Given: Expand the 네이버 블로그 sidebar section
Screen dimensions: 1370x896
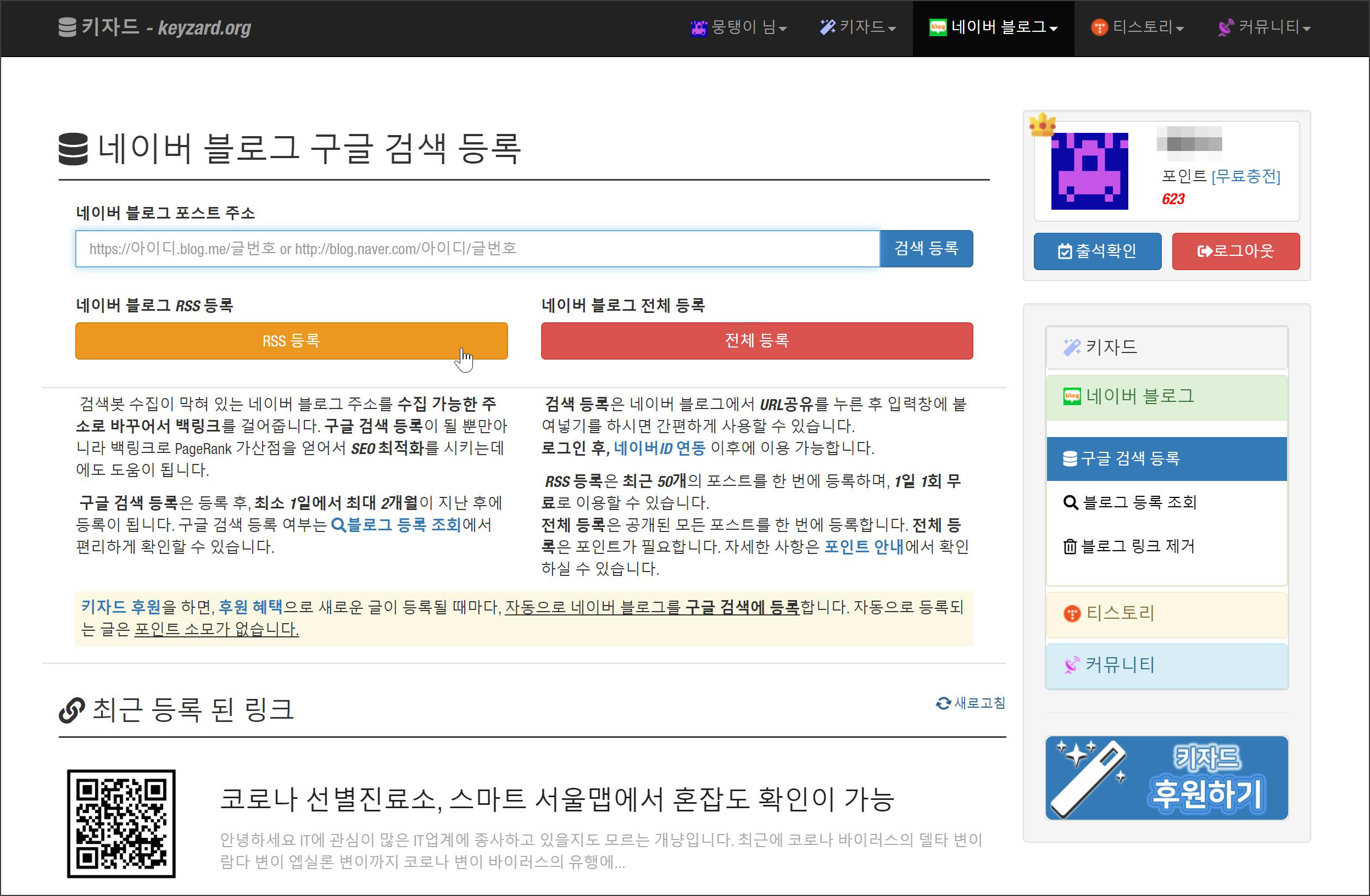Looking at the screenshot, I should pyautogui.click(x=1166, y=396).
